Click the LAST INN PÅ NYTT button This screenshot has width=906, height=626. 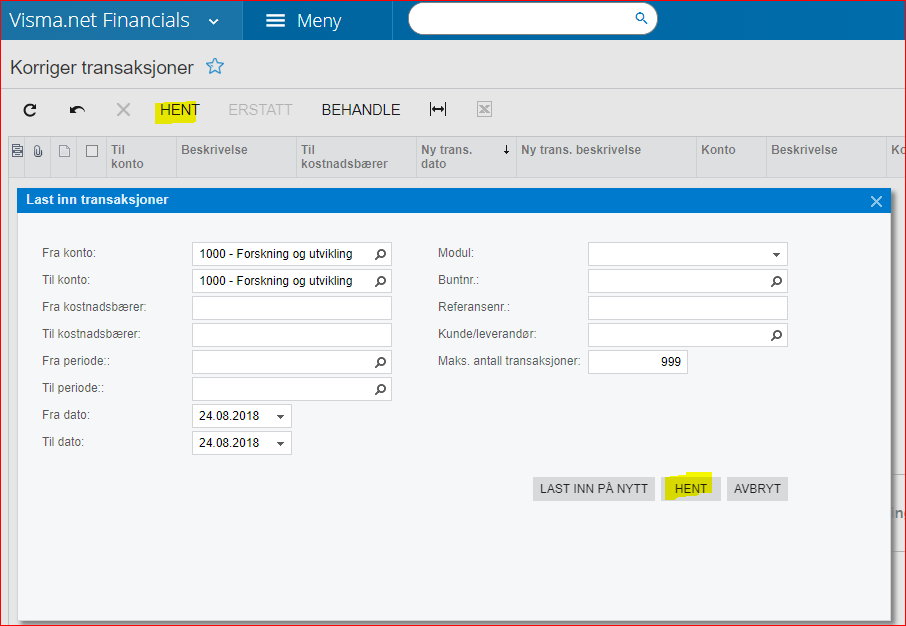[593, 488]
